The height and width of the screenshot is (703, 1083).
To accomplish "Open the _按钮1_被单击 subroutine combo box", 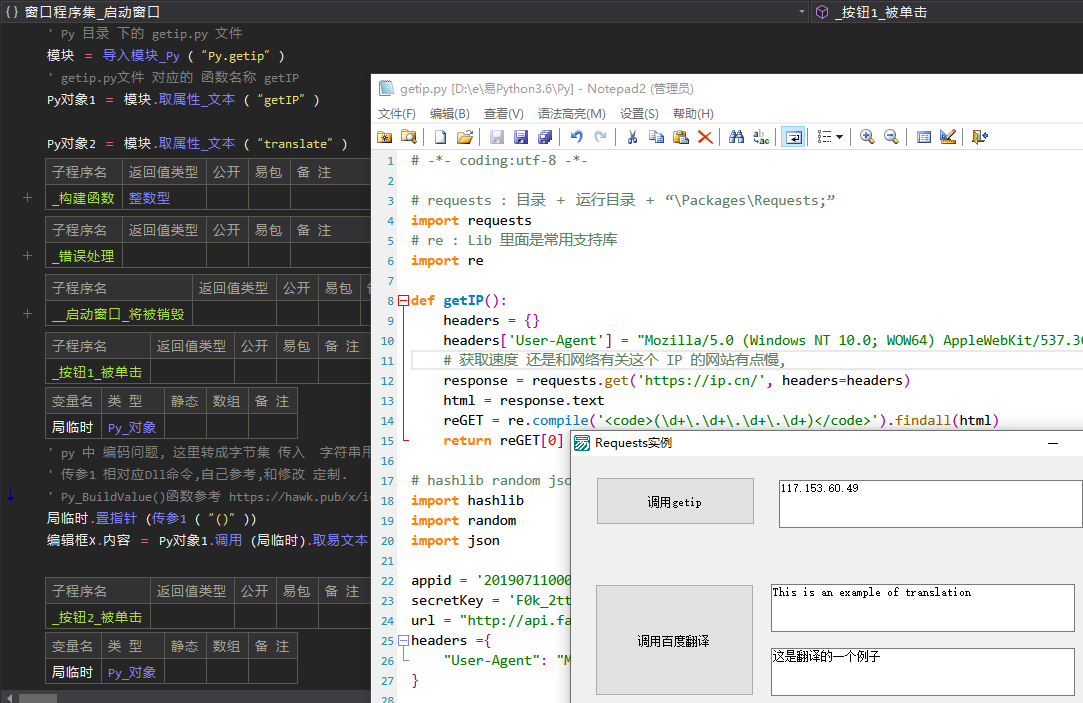I will pos(948,12).
